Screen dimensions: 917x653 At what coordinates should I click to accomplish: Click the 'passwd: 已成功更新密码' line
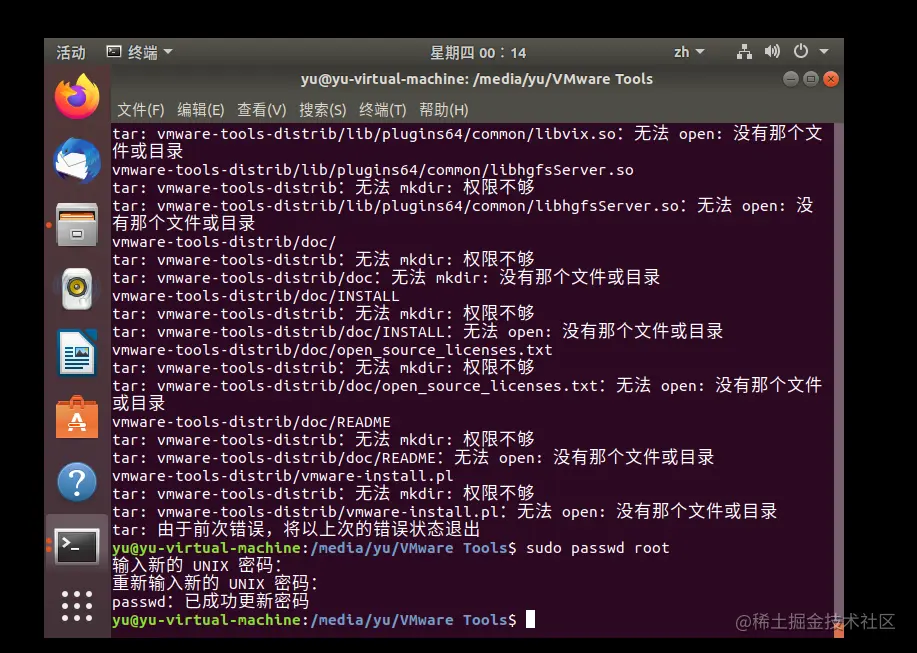click(211, 602)
